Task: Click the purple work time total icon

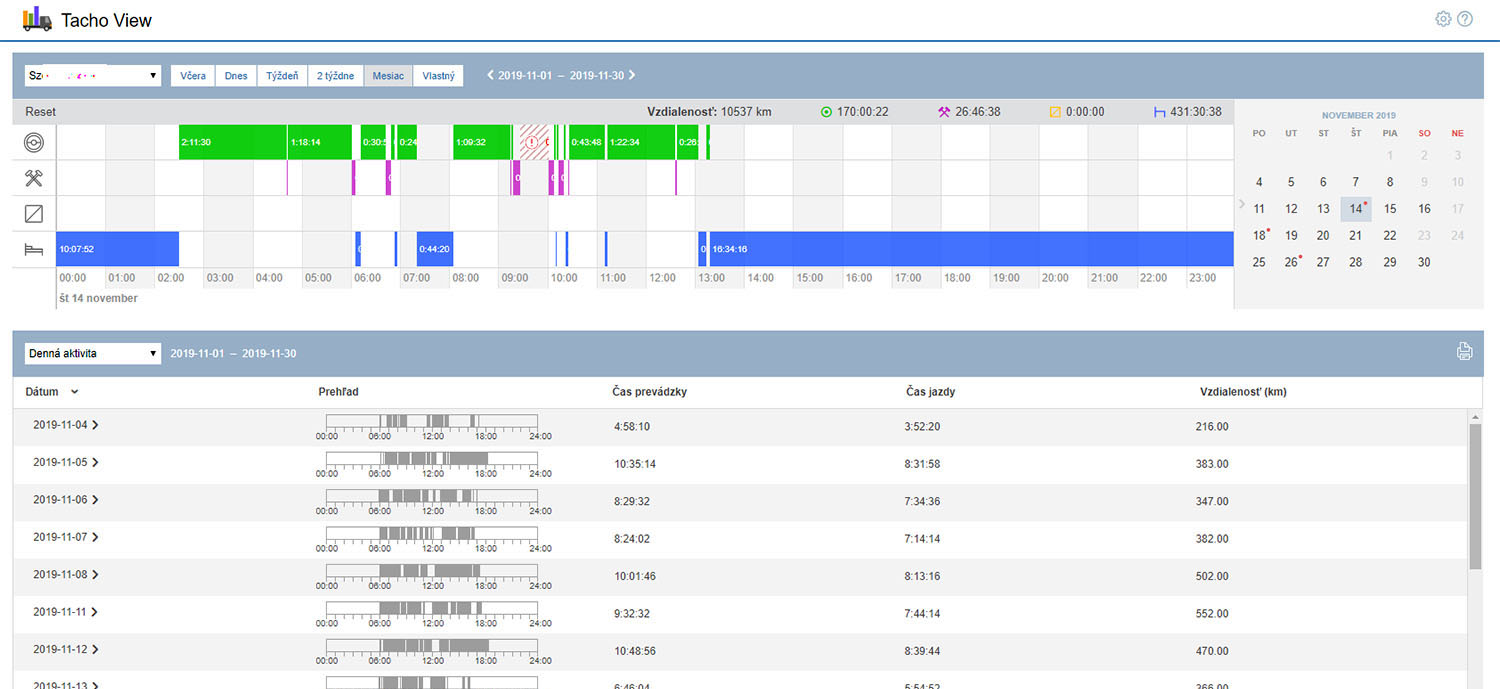Action: [943, 112]
